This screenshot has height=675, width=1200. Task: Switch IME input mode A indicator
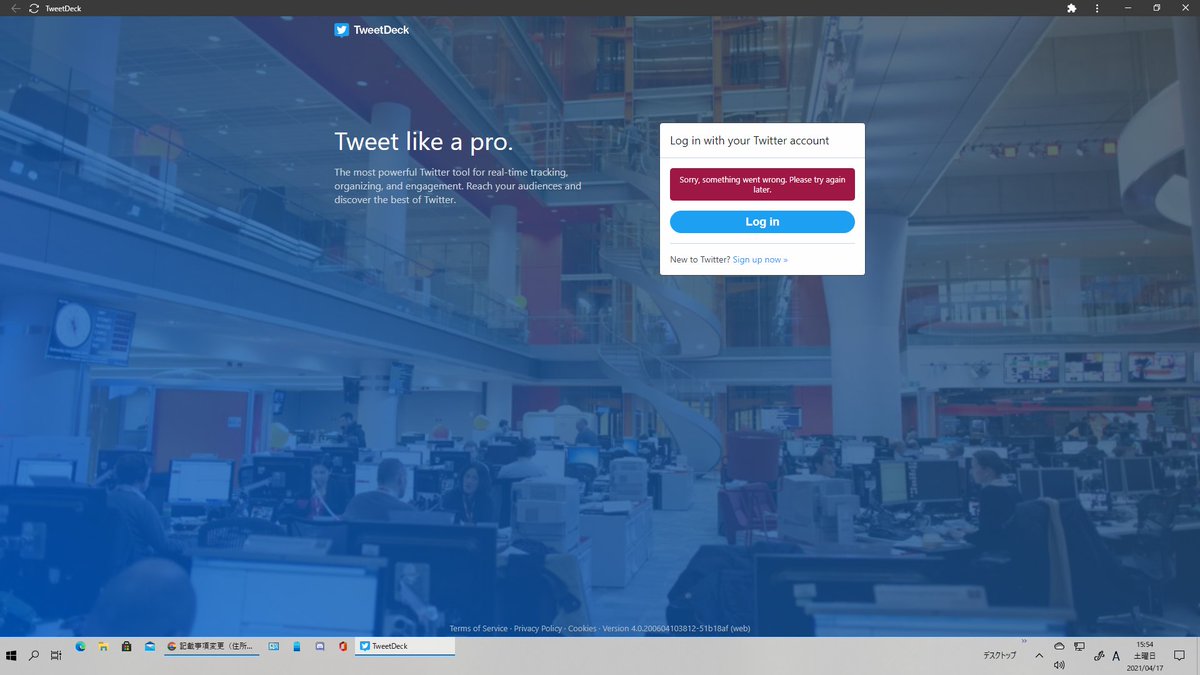coord(1116,655)
